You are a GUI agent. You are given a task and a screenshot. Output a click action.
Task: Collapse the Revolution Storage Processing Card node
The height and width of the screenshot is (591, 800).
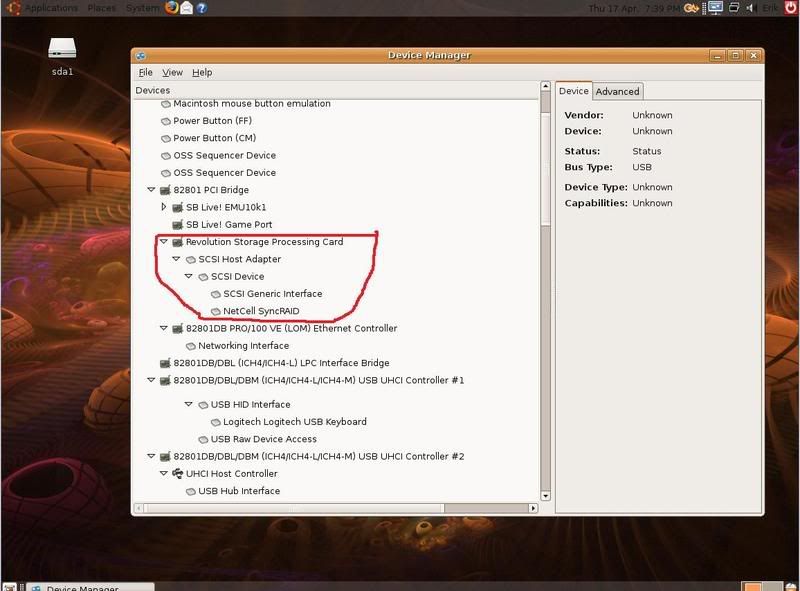(163, 241)
